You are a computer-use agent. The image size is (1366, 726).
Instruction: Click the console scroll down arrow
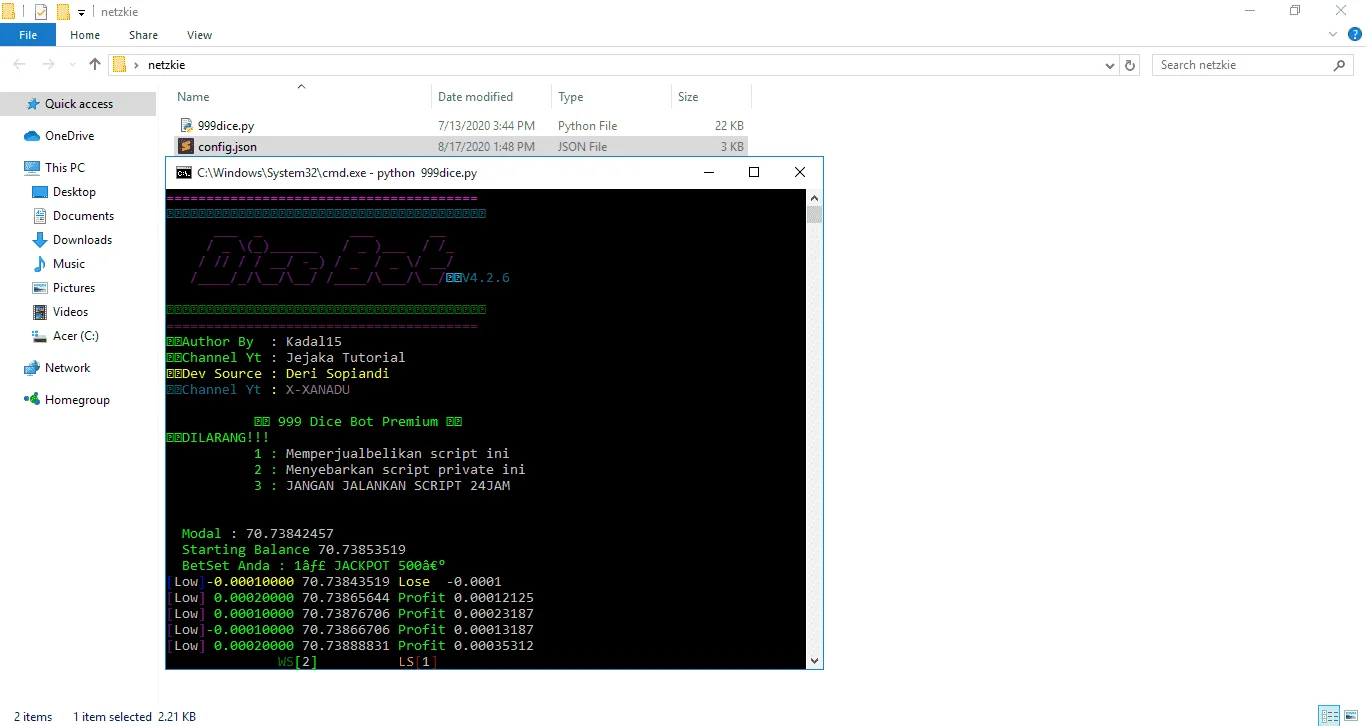click(814, 660)
